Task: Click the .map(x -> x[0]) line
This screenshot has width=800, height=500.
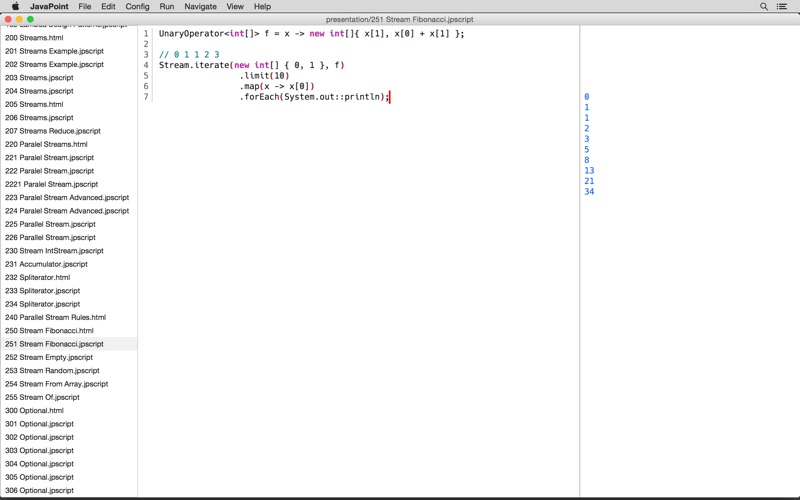Action: [277, 86]
